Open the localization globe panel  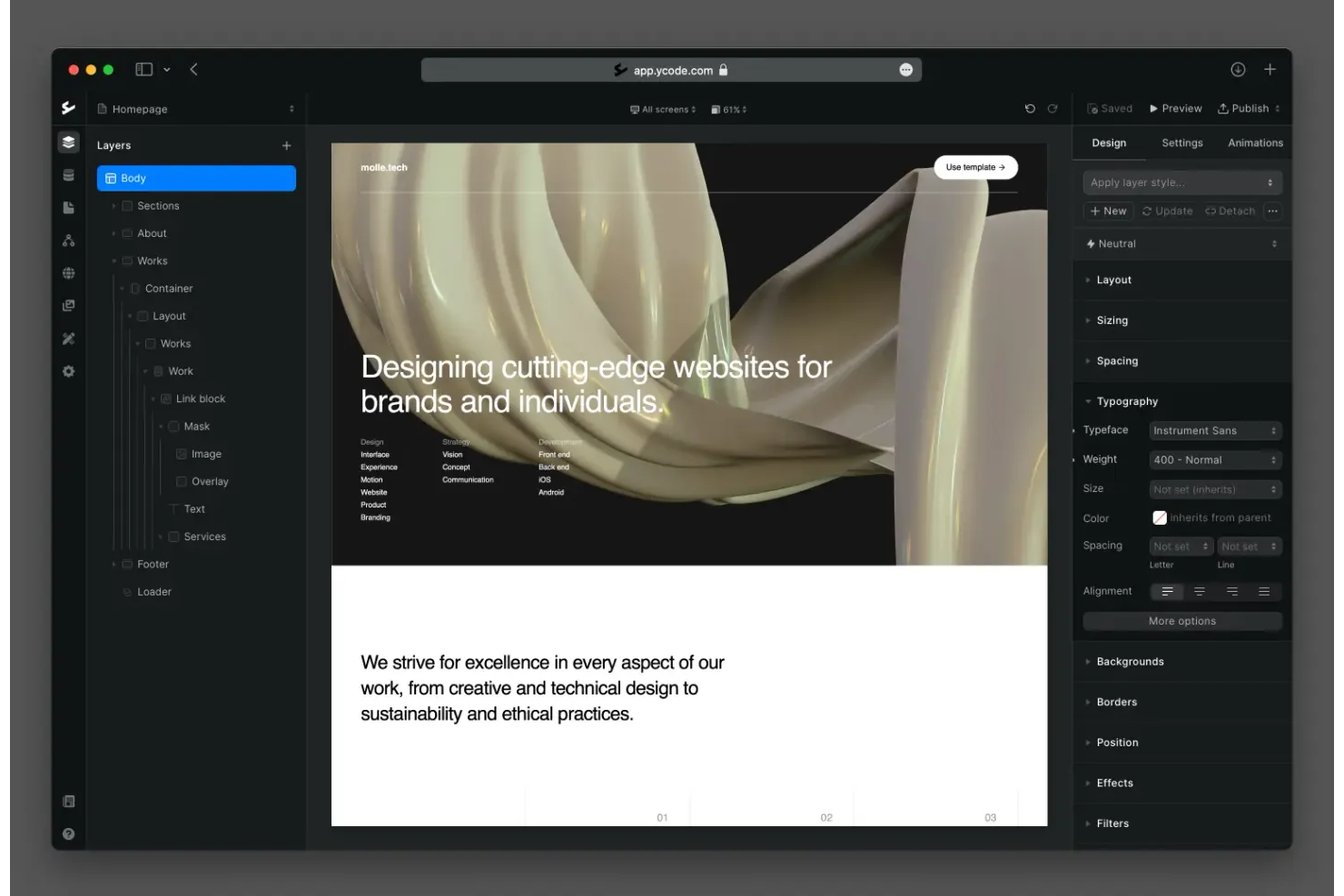(68, 272)
